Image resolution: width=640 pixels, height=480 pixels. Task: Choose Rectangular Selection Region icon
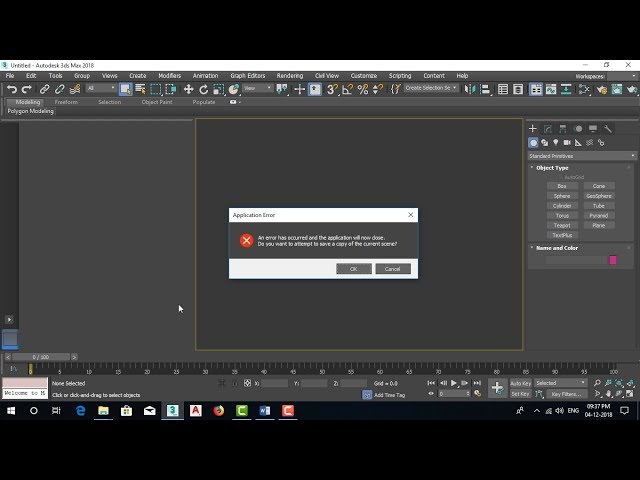pos(156,89)
